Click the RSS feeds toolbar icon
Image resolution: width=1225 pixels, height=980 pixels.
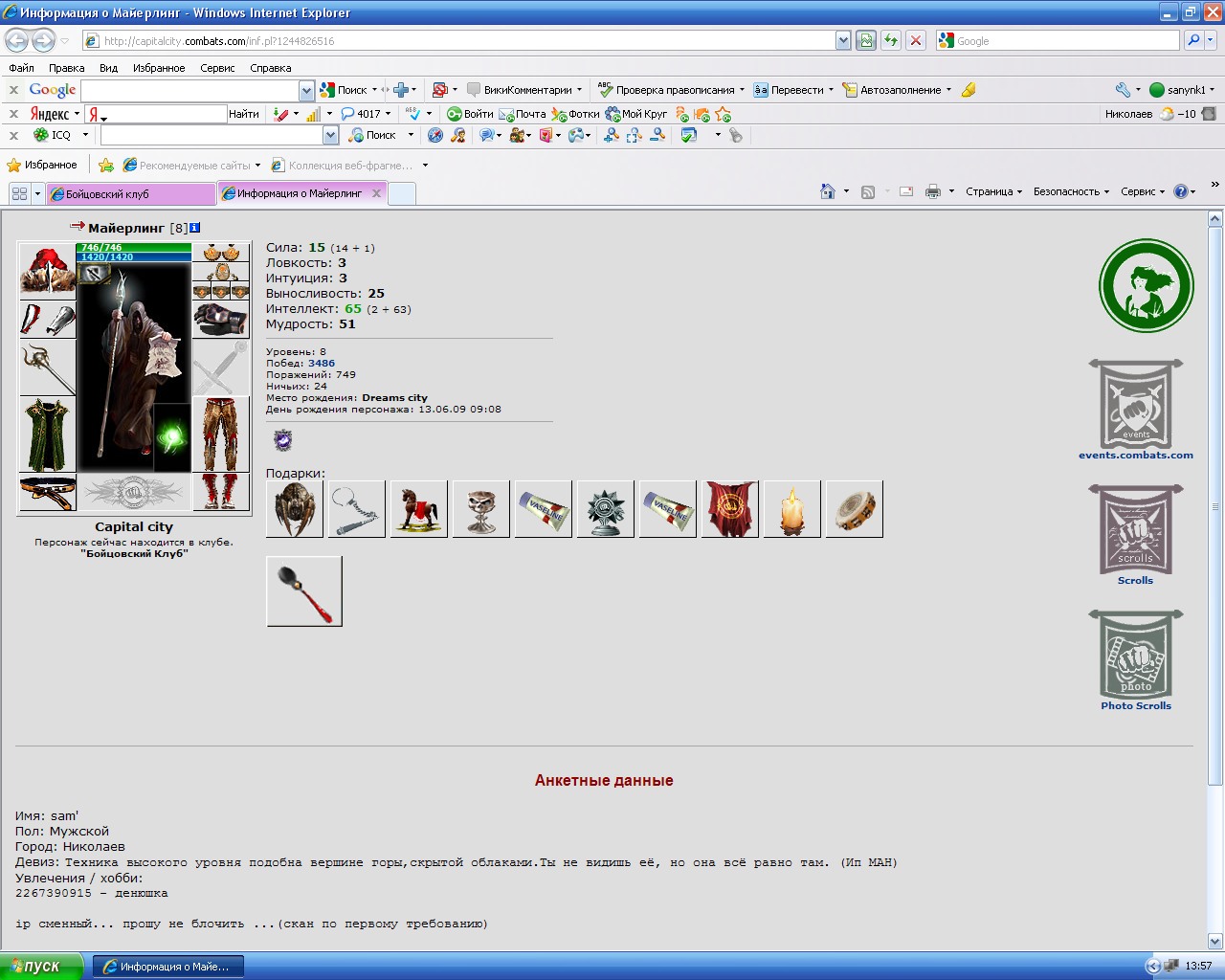(868, 191)
